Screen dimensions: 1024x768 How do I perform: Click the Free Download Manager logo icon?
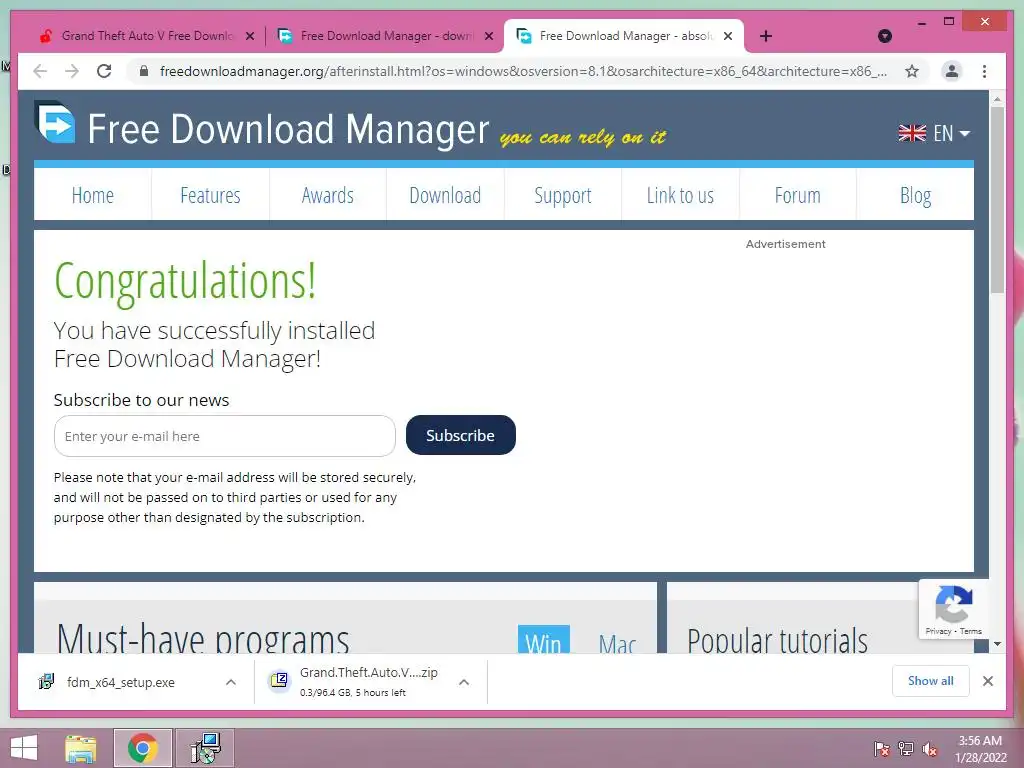pyautogui.click(x=55, y=122)
